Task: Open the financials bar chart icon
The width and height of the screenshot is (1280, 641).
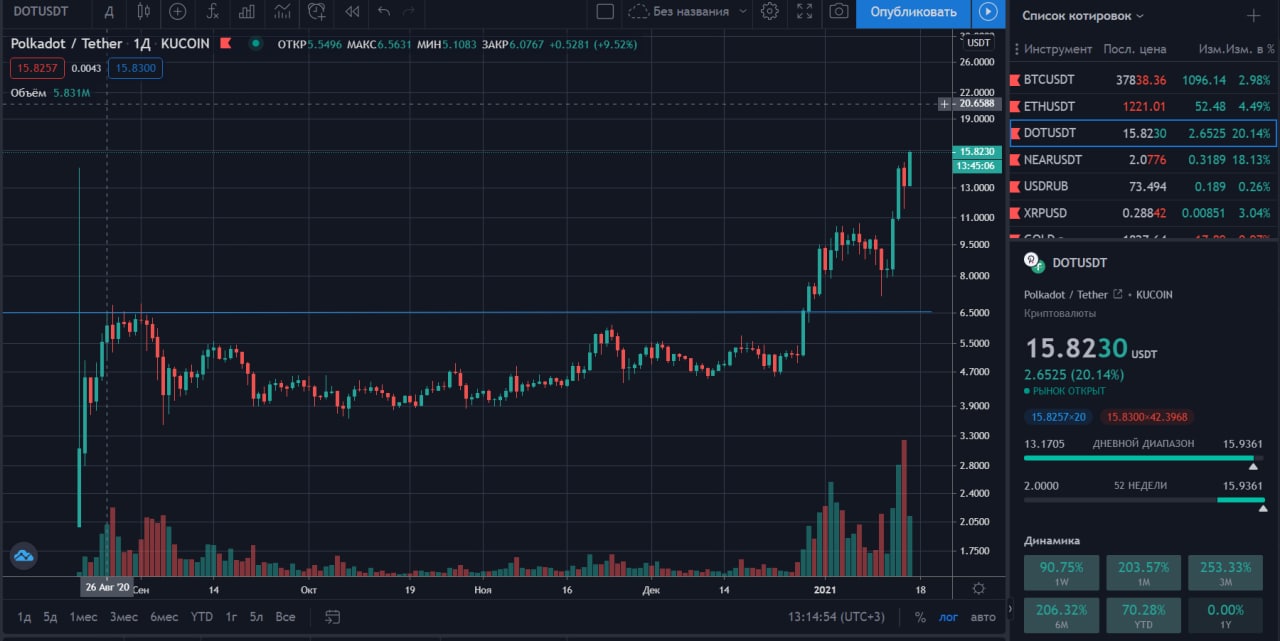Action: coord(246,12)
